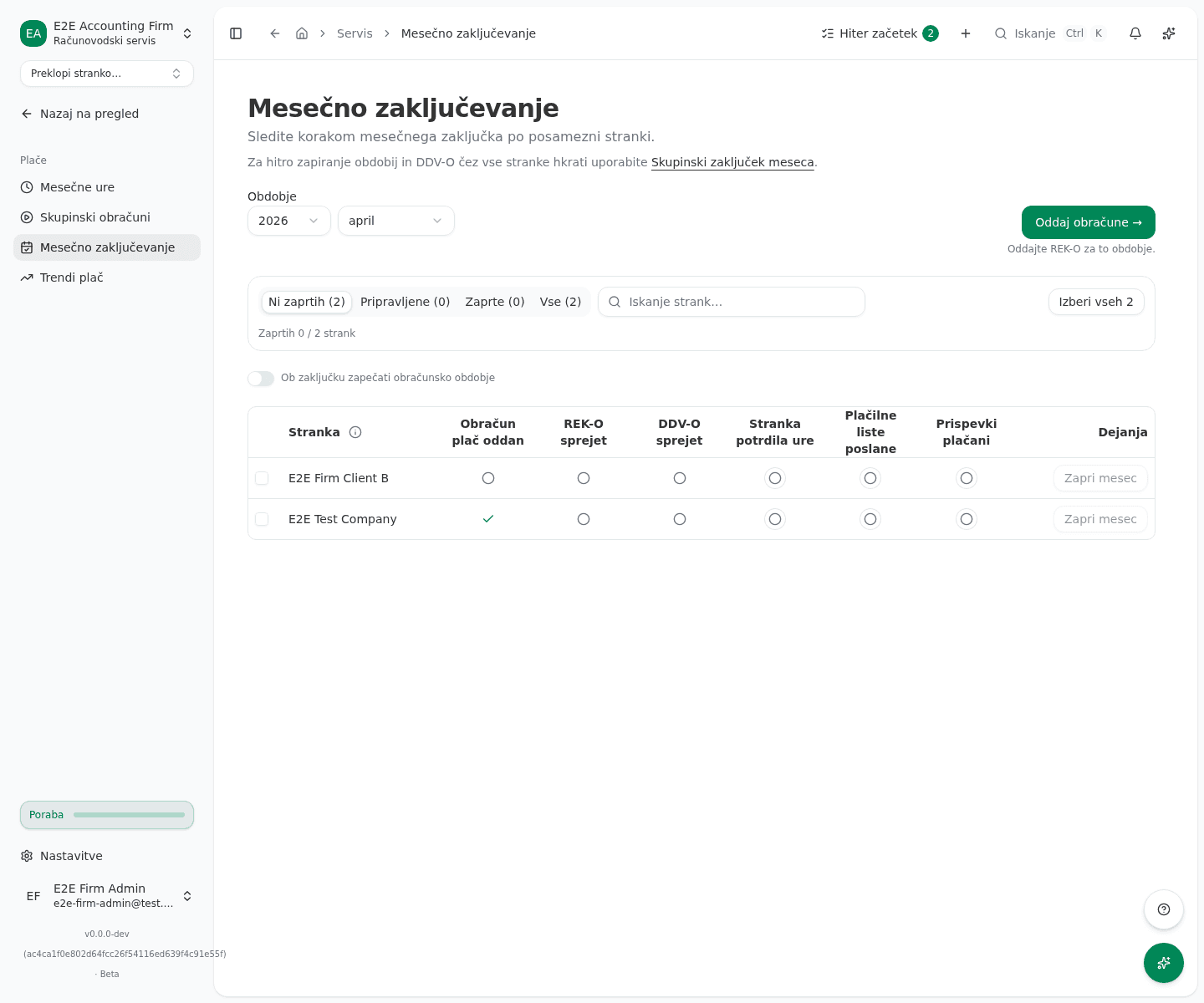
Task: Open Preklopi stranko client switcher
Action: point(107,74)
